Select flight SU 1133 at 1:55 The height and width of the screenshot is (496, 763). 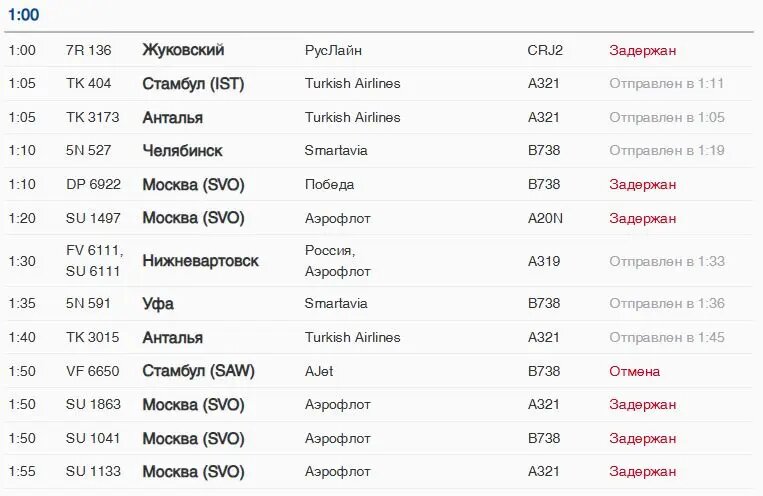pyautogui.click(x=93, y=471)
